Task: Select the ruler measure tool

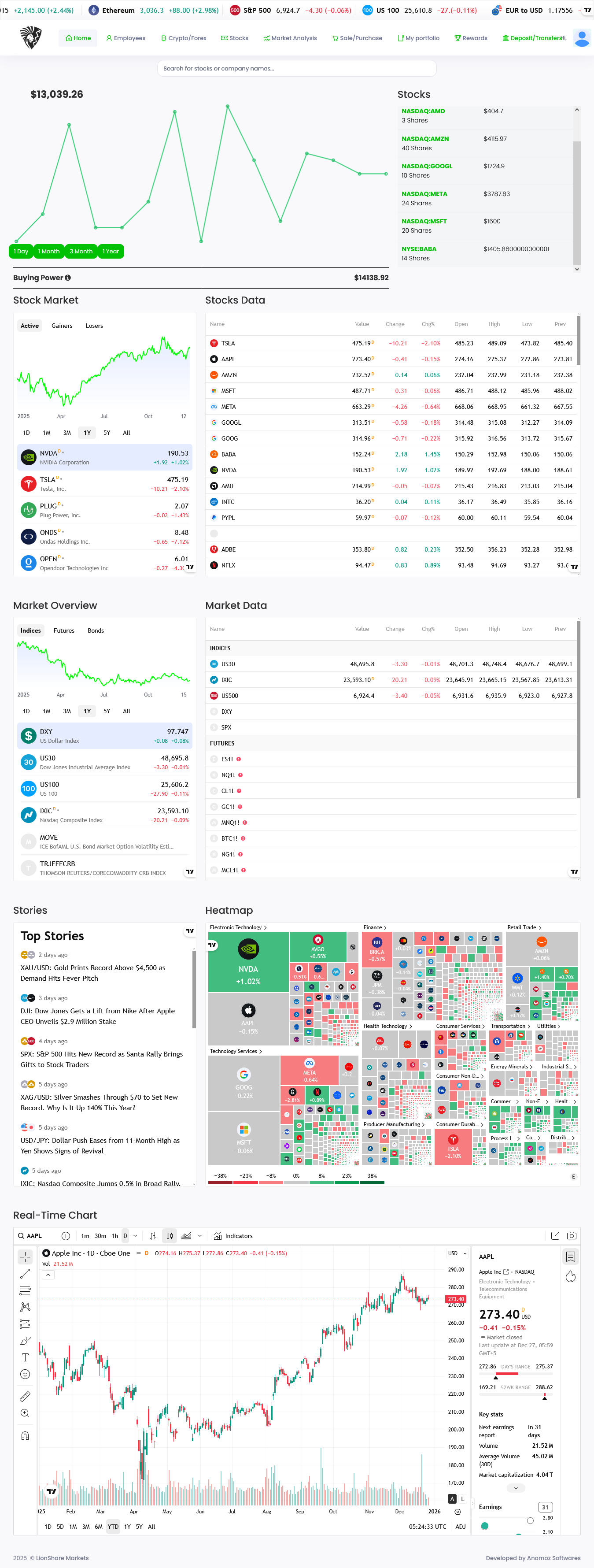Action: click(25, 1396)
